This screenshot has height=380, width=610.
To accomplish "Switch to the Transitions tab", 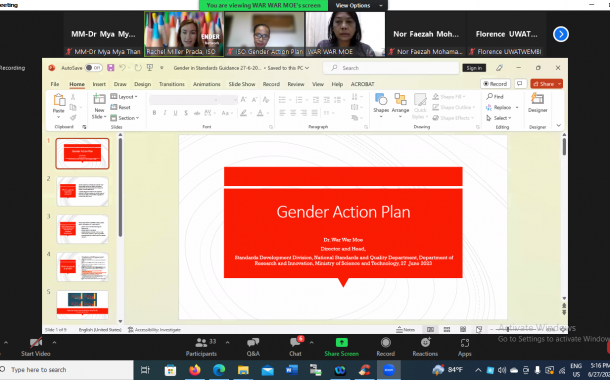I will [172, 84].
